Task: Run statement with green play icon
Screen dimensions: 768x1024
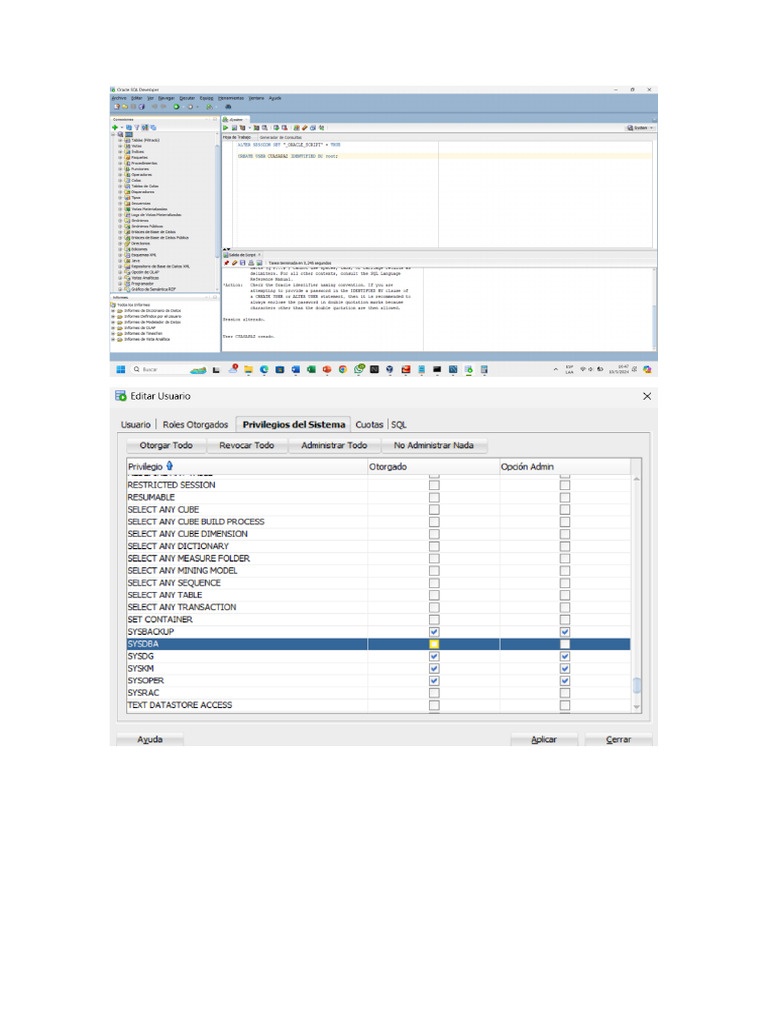Action: (x=226, y=128)
